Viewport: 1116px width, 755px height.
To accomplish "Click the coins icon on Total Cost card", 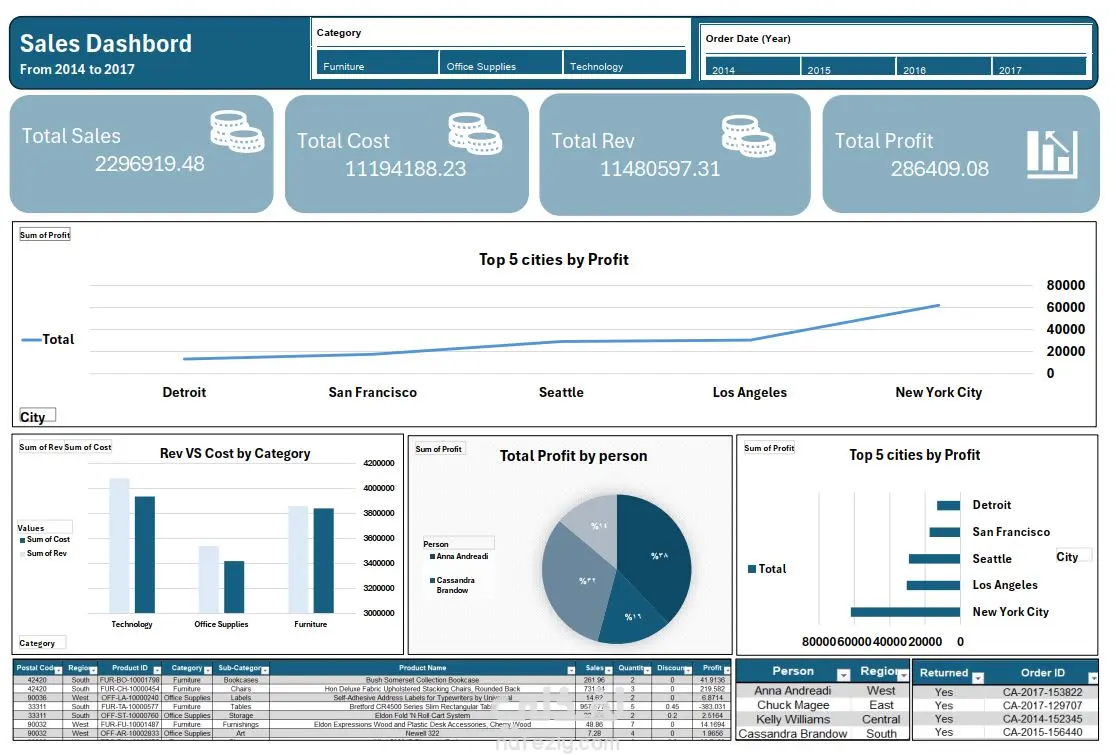I will (475, 134).
